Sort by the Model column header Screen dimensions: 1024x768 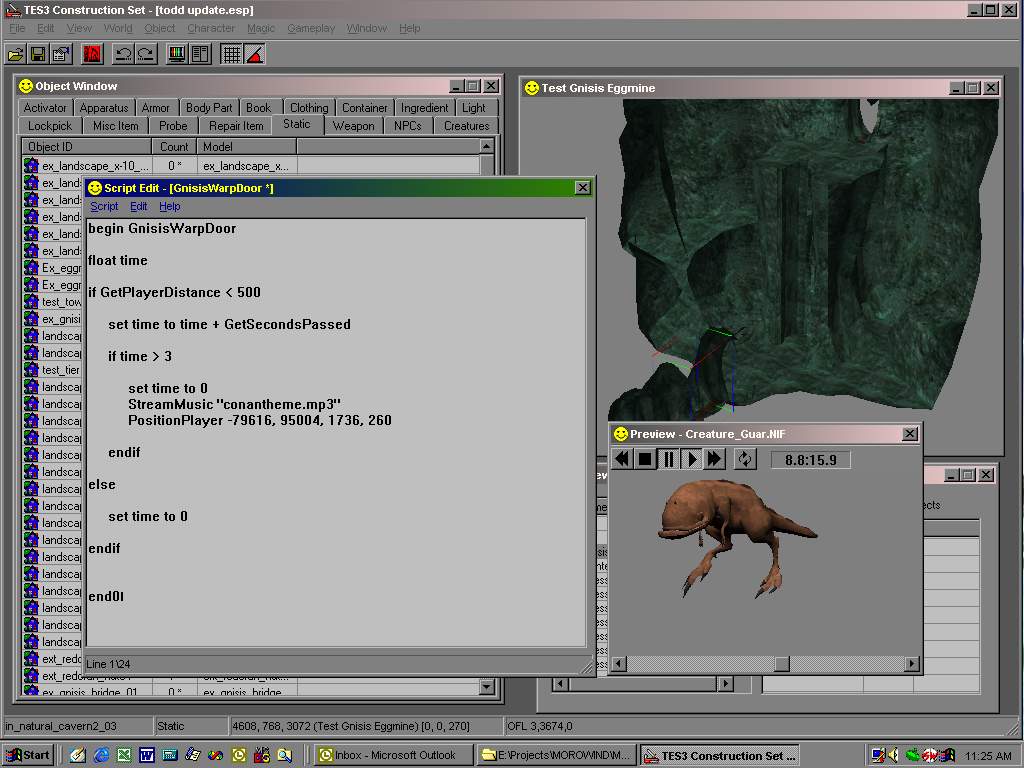(x=246, y=147)
